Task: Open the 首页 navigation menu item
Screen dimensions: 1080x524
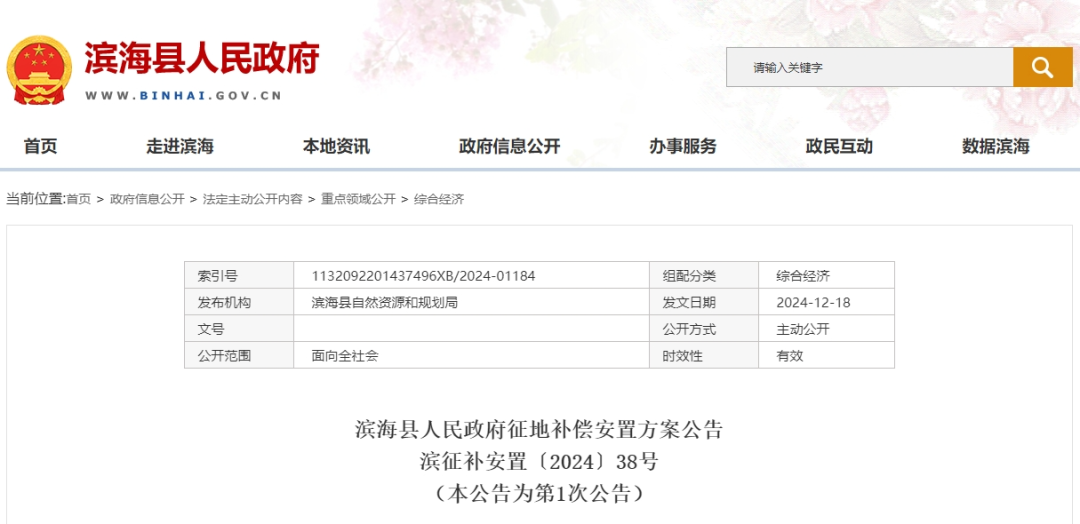Action: point(41,146)
